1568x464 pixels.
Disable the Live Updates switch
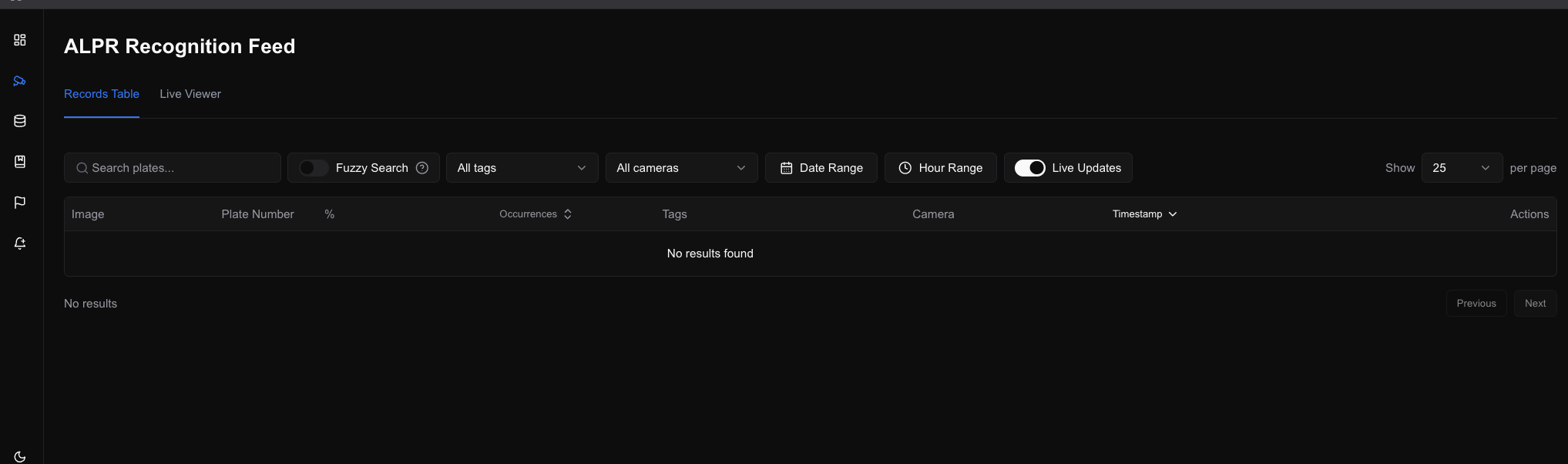[1029, 168]
